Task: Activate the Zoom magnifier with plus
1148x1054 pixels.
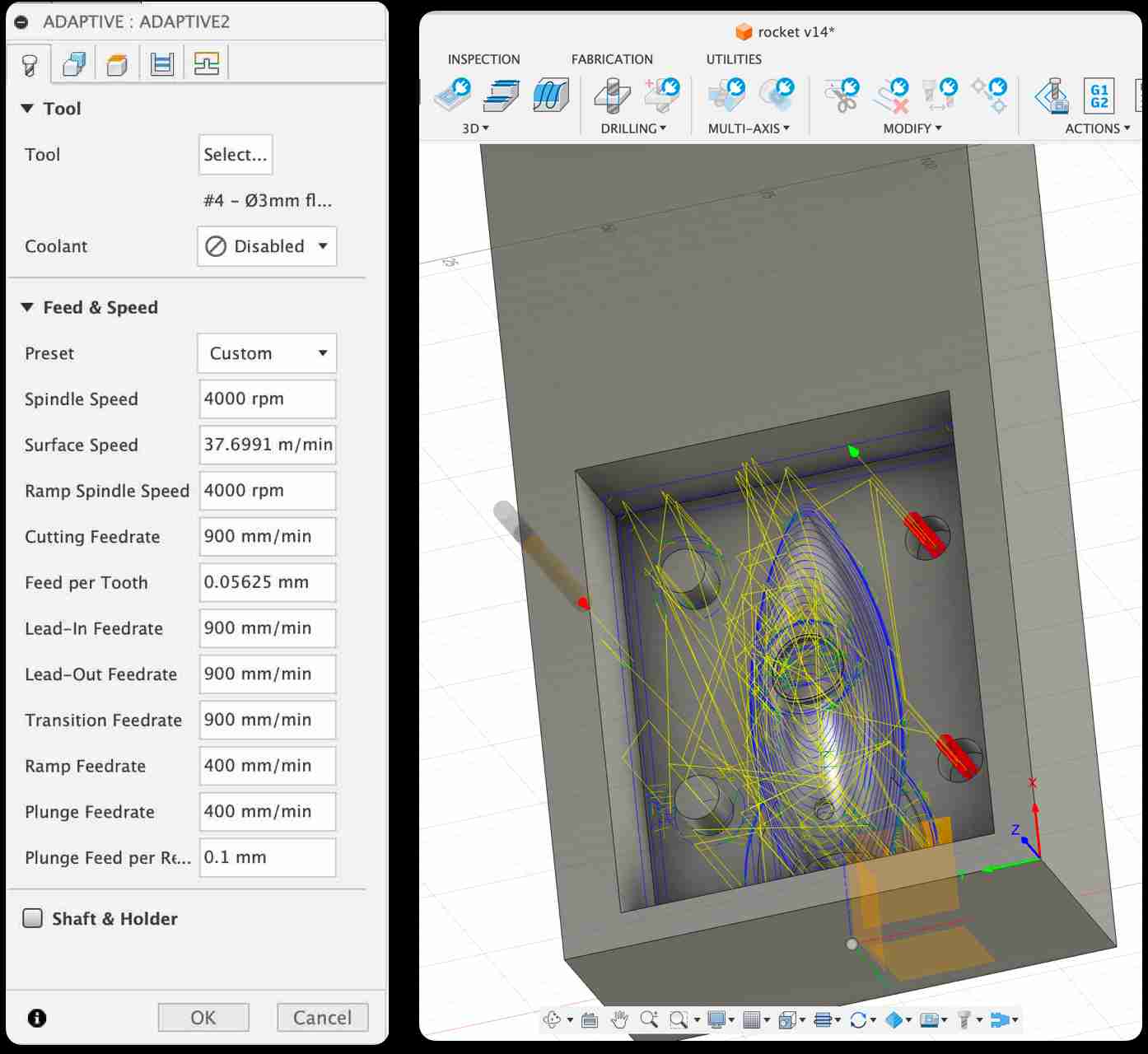Action: click(649, 1019)
